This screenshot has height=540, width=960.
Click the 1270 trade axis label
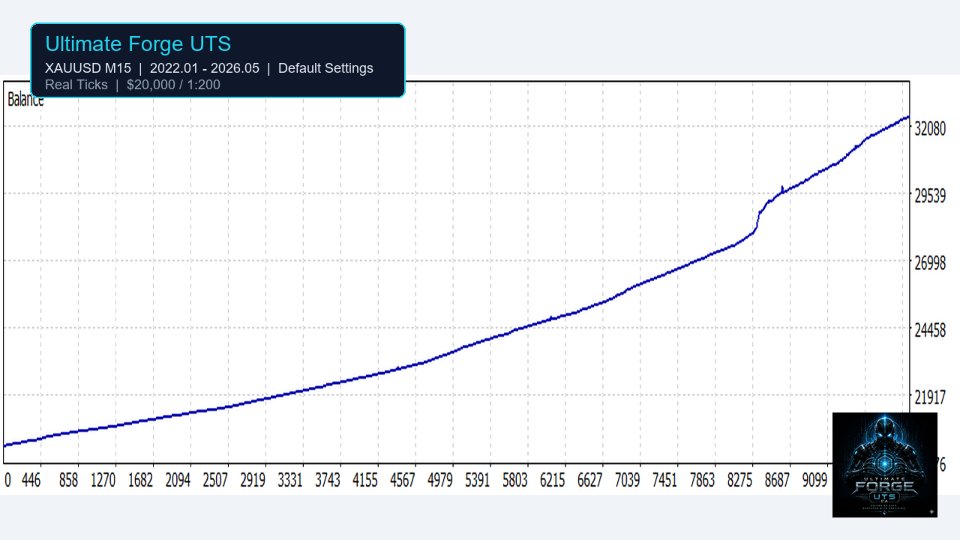(x=103, y=480)
